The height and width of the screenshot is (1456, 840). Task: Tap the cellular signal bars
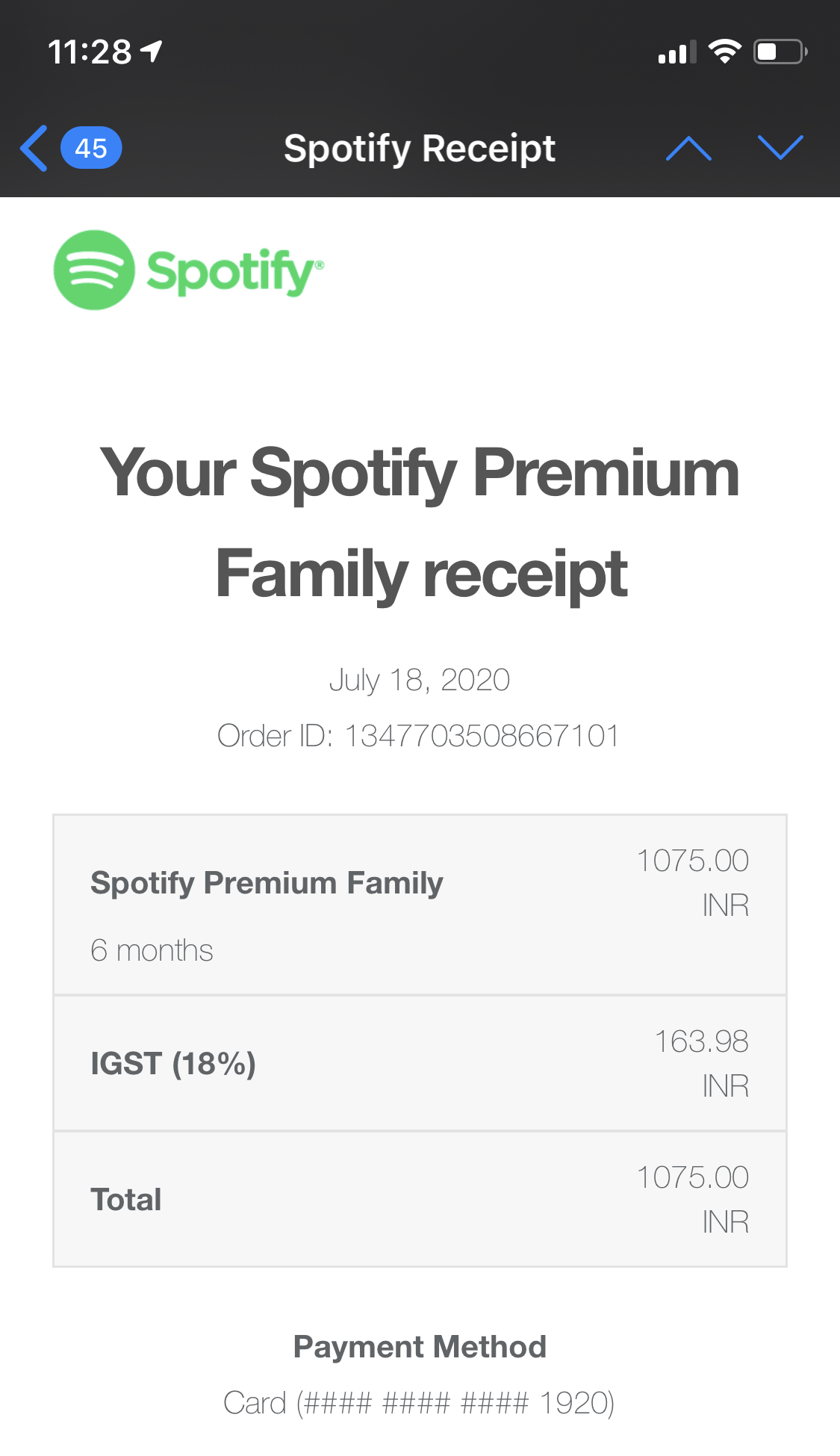point(676,52)
